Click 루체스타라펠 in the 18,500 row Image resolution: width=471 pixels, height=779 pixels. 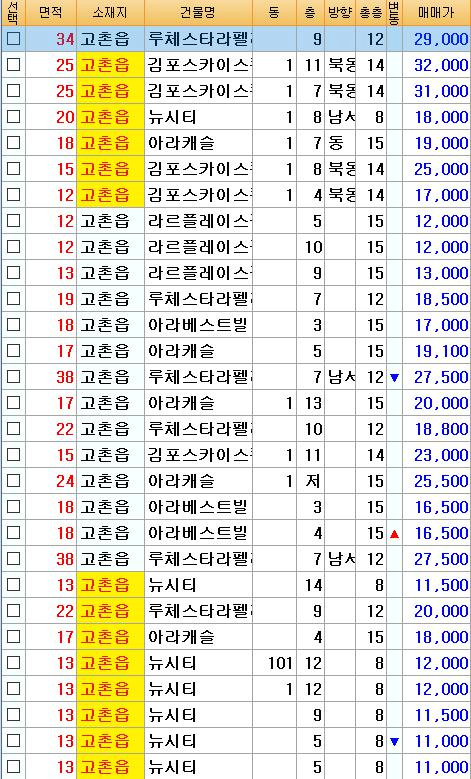coord(200,299)
